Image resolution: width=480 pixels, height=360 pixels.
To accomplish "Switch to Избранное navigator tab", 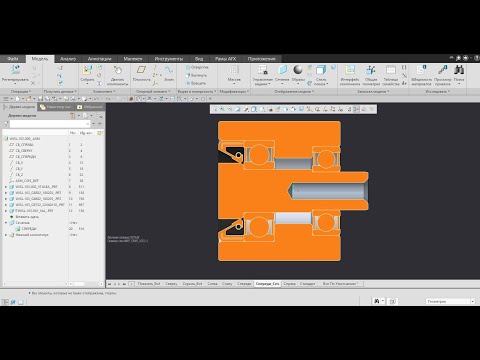I will 90,107.
